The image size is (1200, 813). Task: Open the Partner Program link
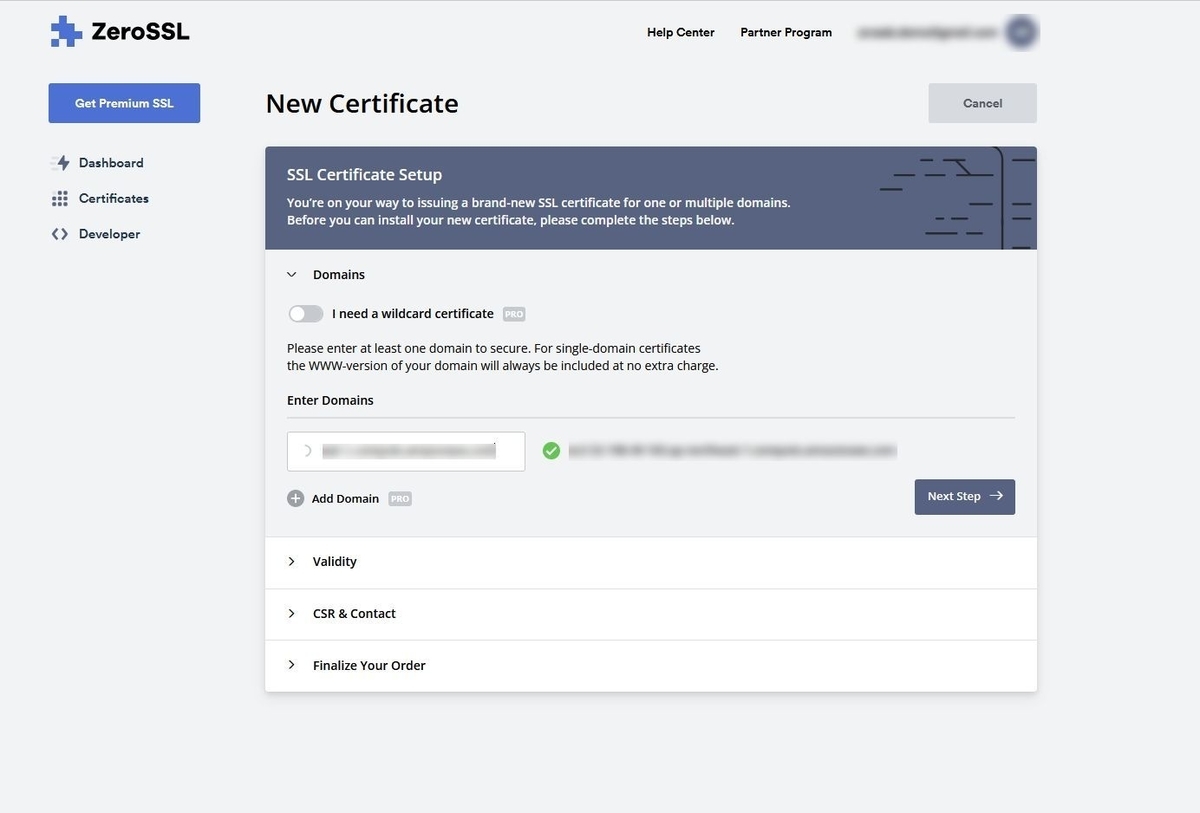786,32
